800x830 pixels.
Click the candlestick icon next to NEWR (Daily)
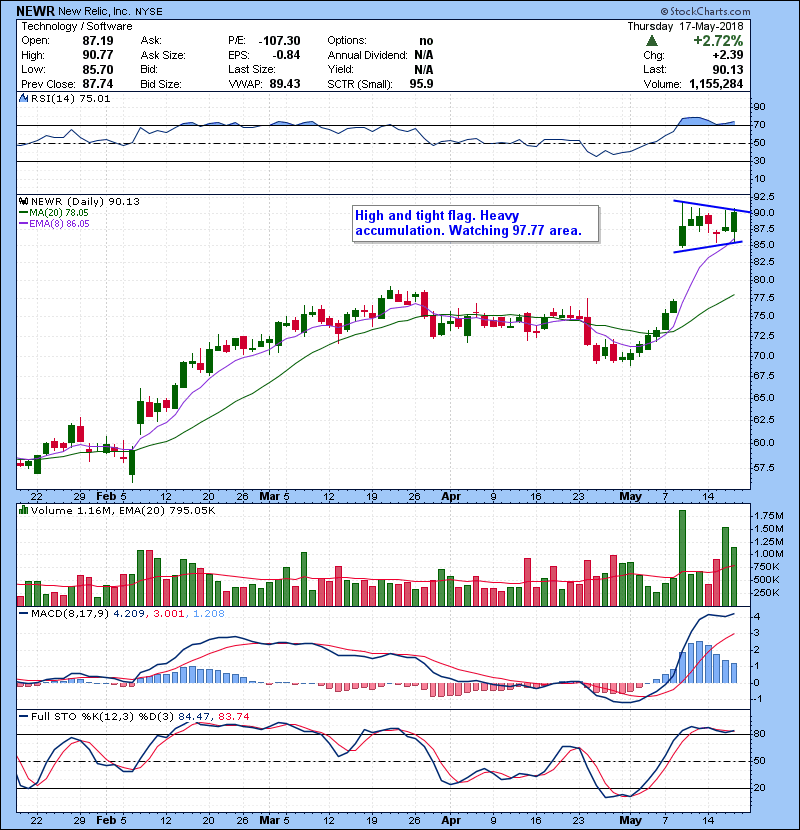(x=23, y=201)
